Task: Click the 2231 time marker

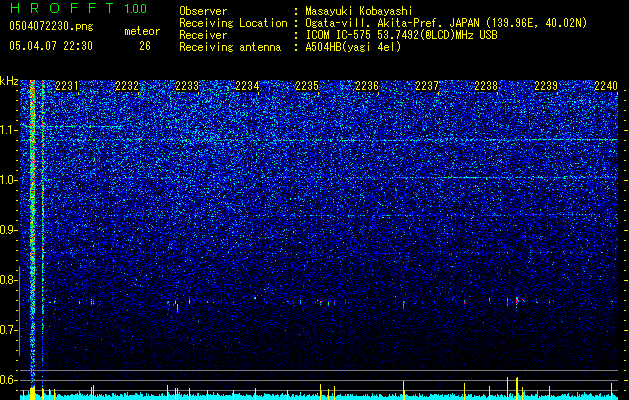Action: 67,86
